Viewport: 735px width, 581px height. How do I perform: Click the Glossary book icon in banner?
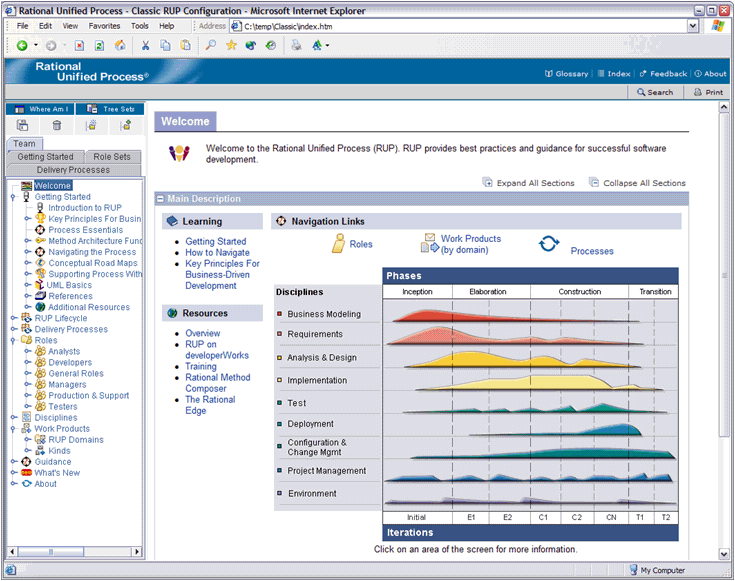coord(548,74)
